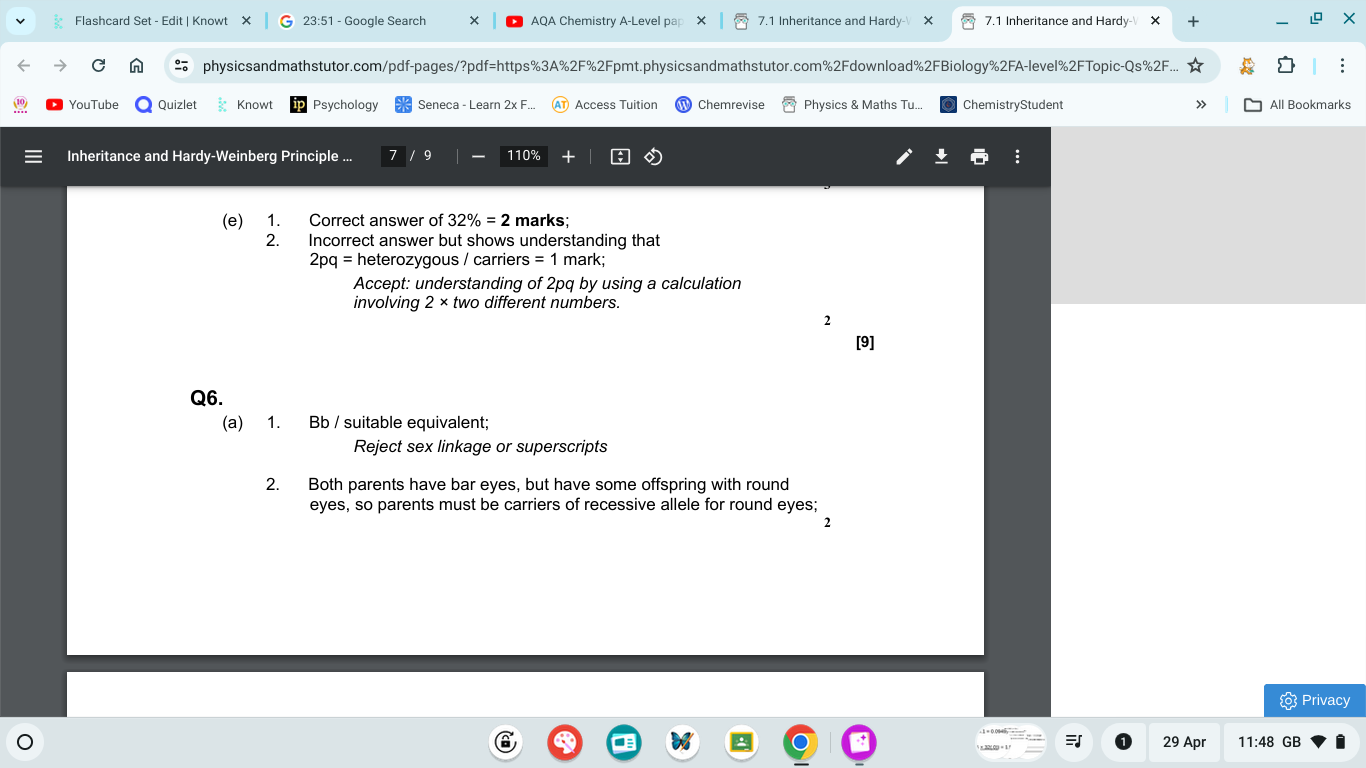Reload the current page
Screen dimensions: 1366x768
point(98,66)
